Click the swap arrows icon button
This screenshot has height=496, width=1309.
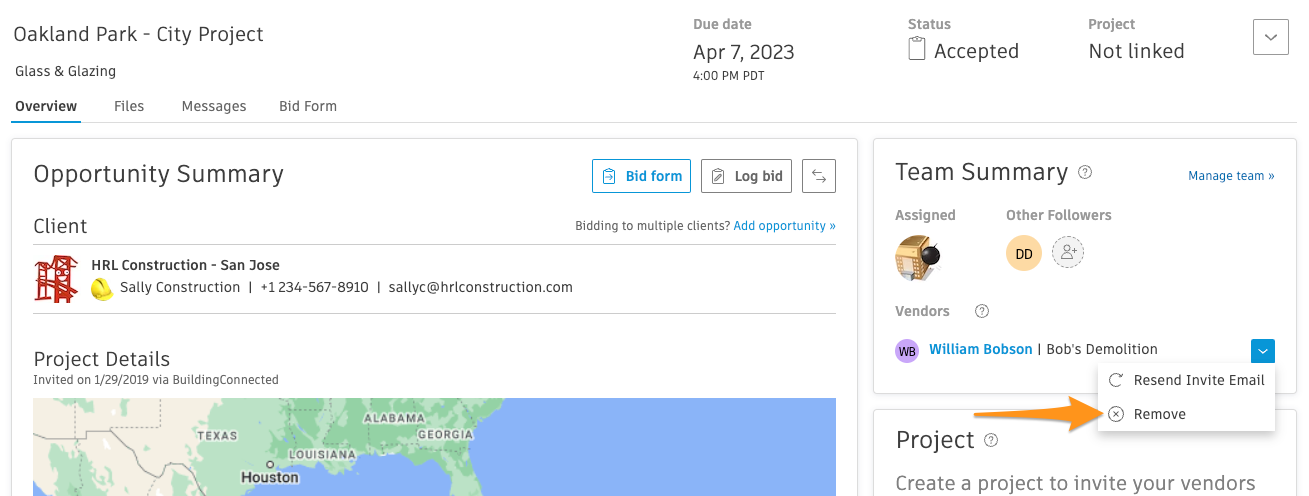pos(819,176)
